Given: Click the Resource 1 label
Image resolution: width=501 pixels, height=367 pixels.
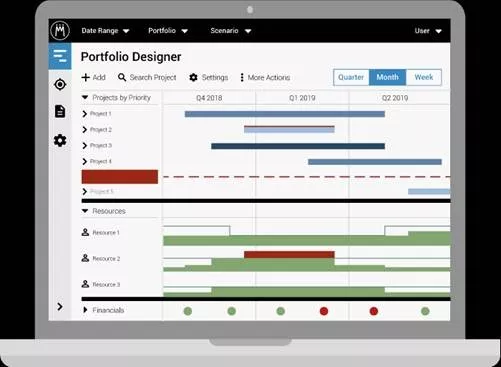Looking at the screenshot, I should tap(106, 232).
